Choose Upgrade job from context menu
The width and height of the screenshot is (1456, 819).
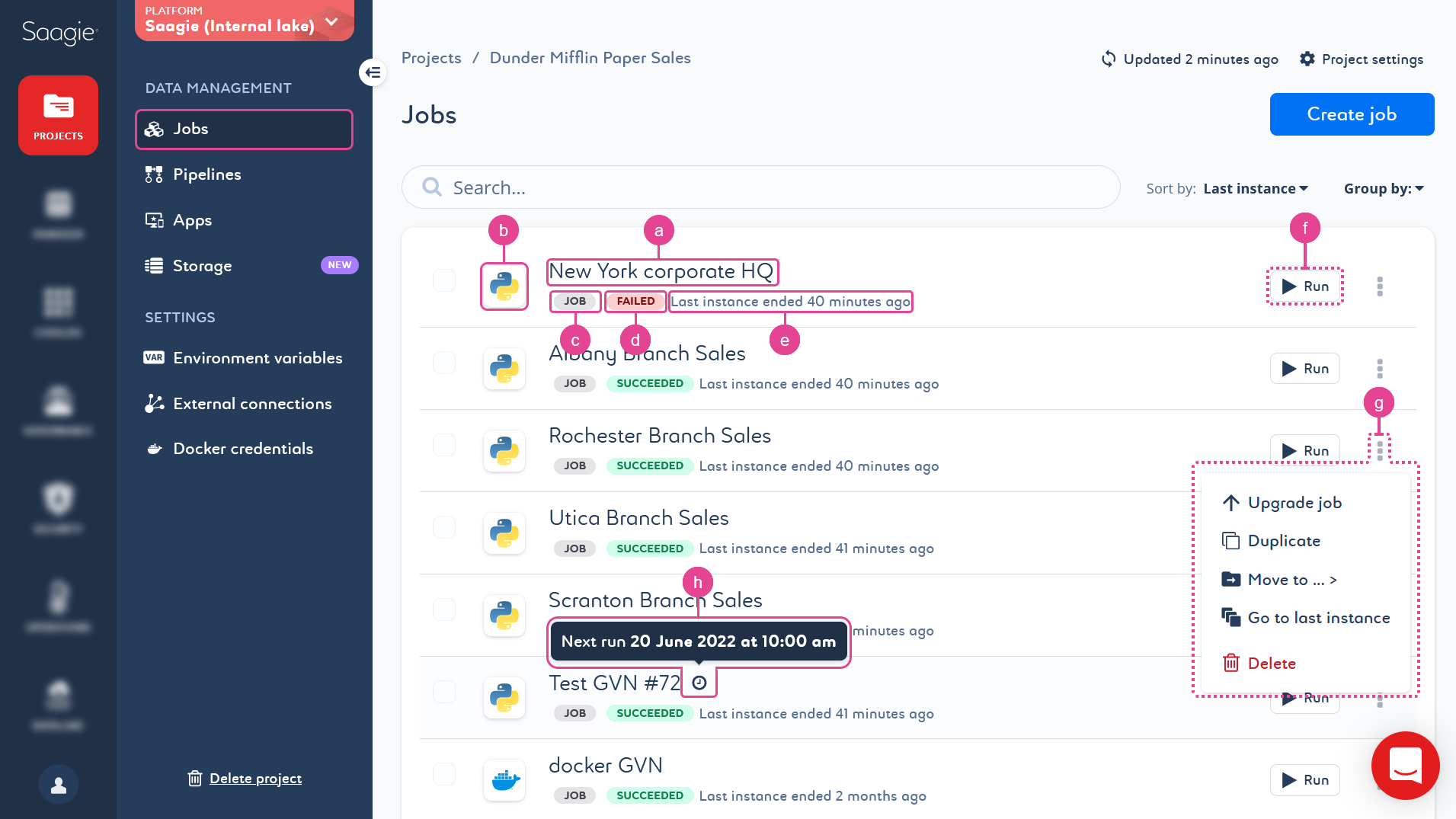point(1282,503)
